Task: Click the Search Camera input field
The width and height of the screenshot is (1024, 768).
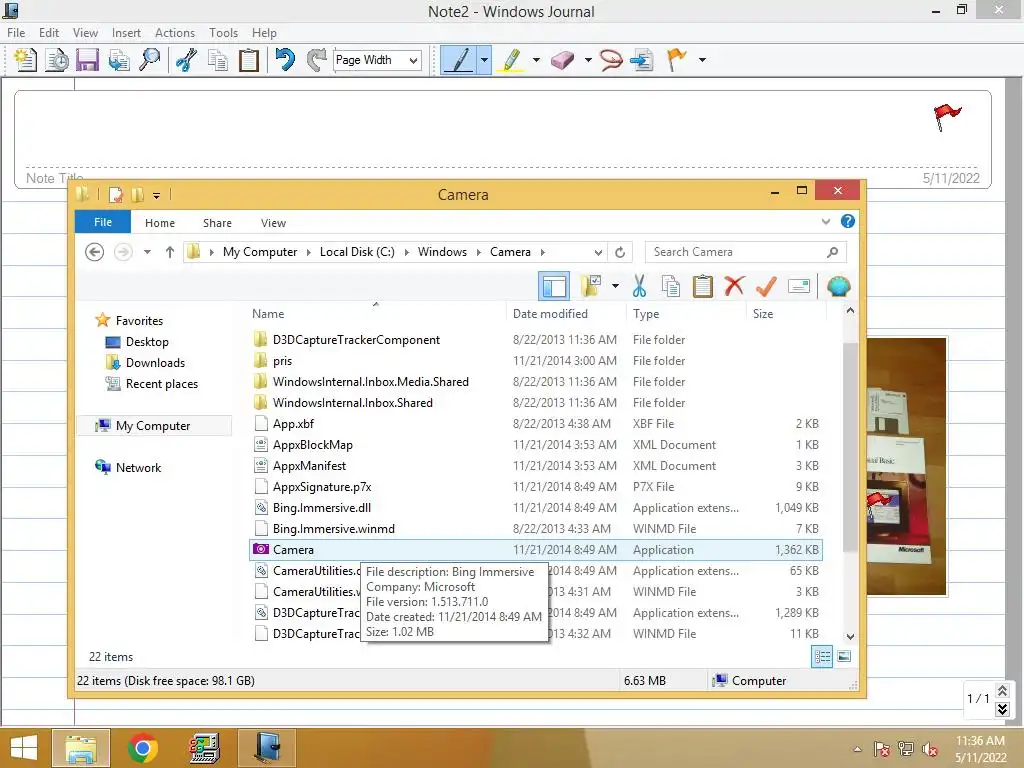Action: pyautogui.click(x=746, y=252)
